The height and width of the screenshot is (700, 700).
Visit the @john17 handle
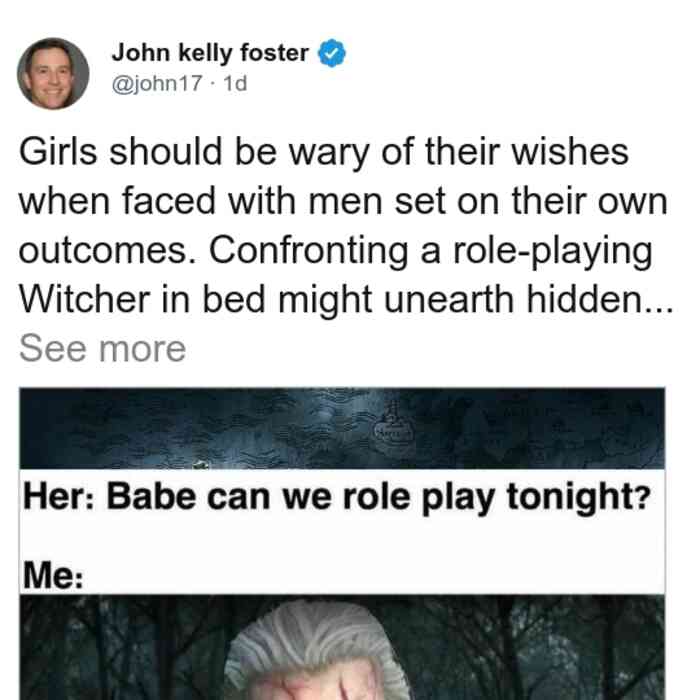point(157,83)
